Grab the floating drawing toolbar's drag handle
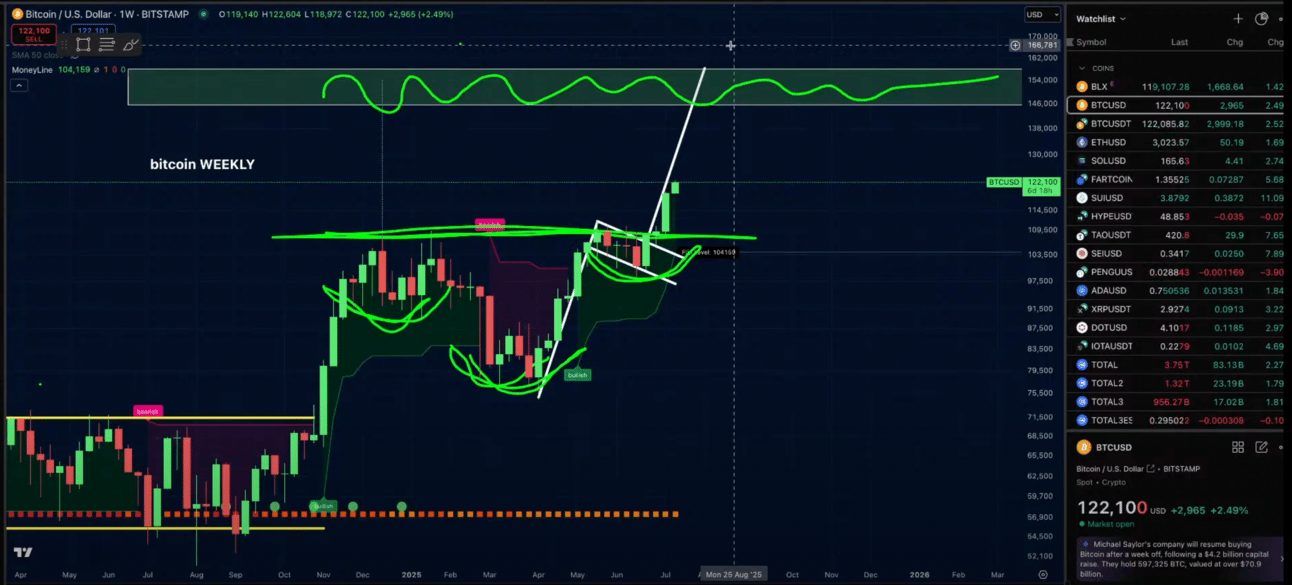 click(x=64, y=45)
